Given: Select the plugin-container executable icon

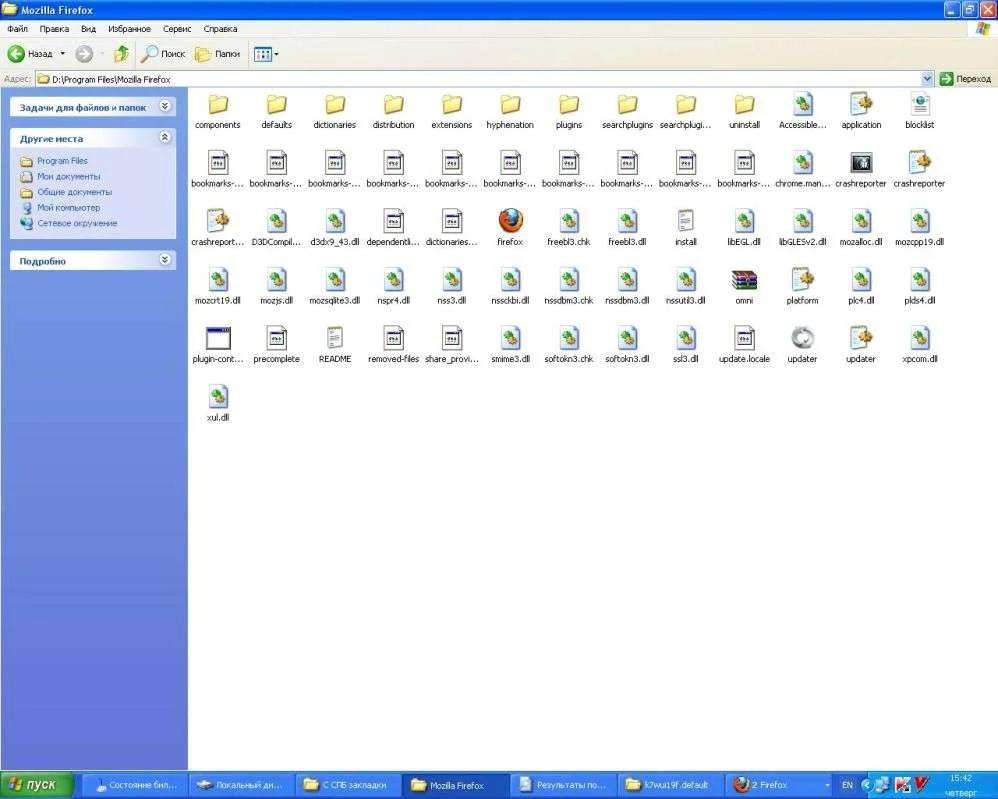Looking at the screenshot, I should pos(218,339).
